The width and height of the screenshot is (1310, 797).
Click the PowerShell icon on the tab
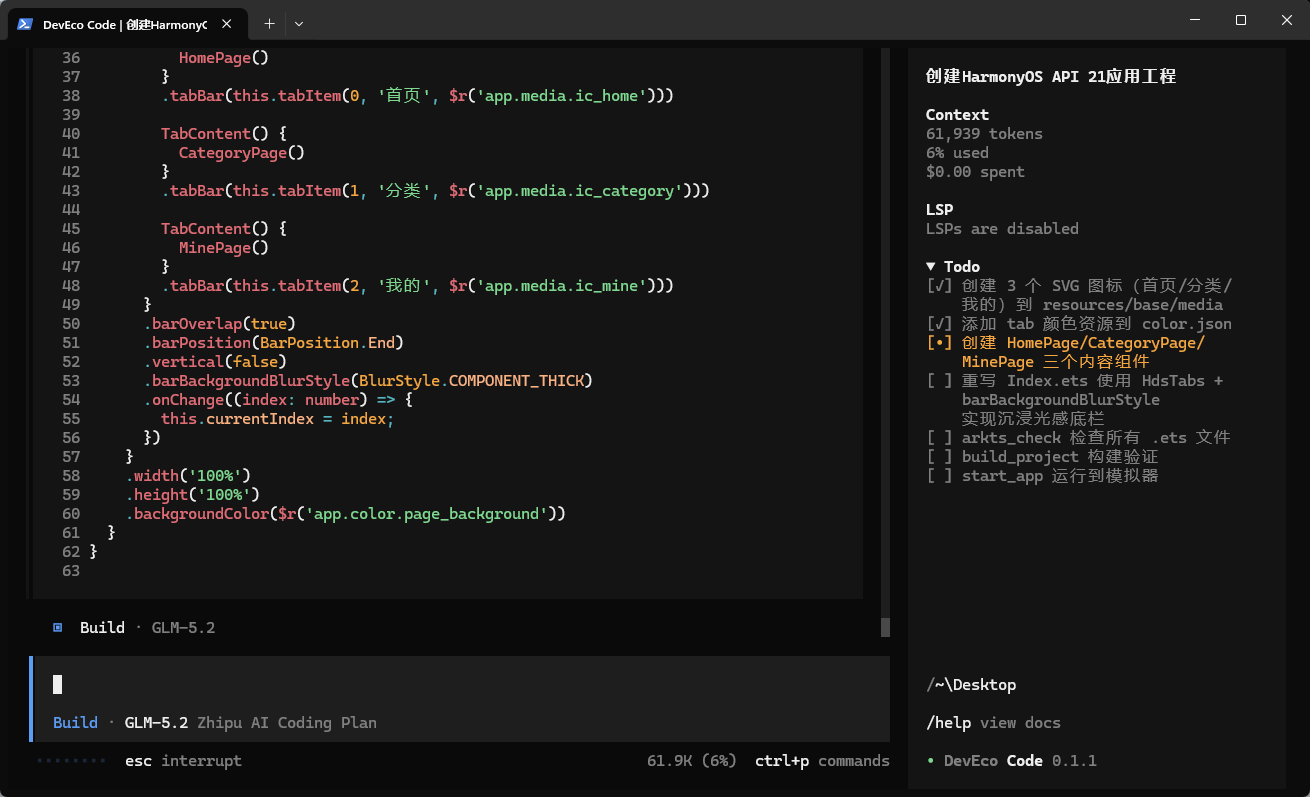tap(25, 24)
